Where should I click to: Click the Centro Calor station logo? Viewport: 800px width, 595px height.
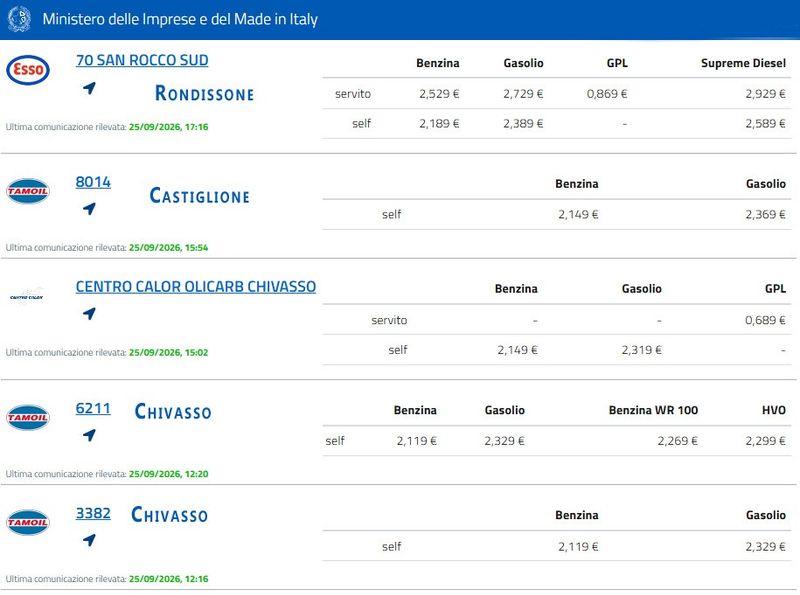click(27, 296)
